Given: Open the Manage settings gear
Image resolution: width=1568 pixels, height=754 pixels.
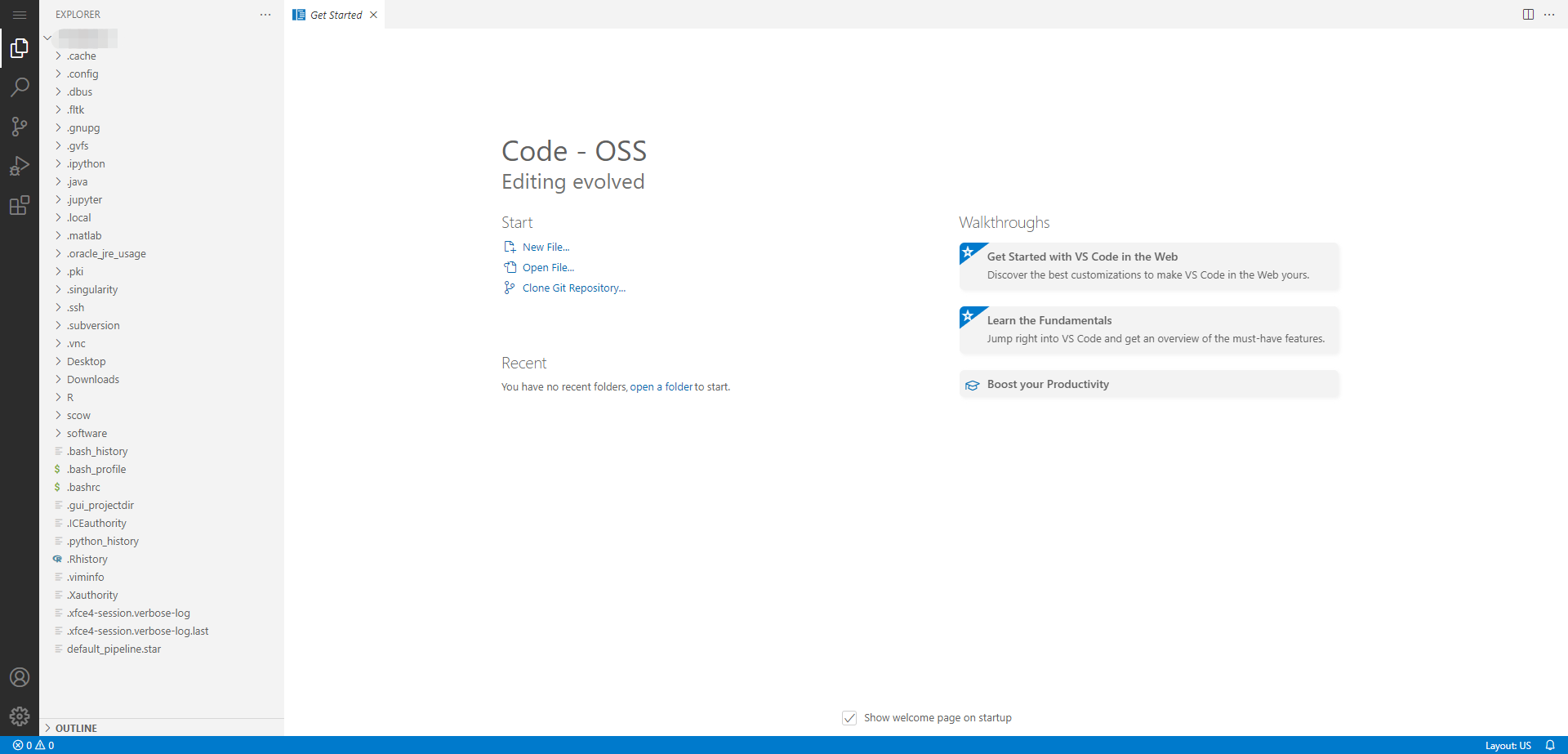Looking at the screenshot, I should pos(20,716).
